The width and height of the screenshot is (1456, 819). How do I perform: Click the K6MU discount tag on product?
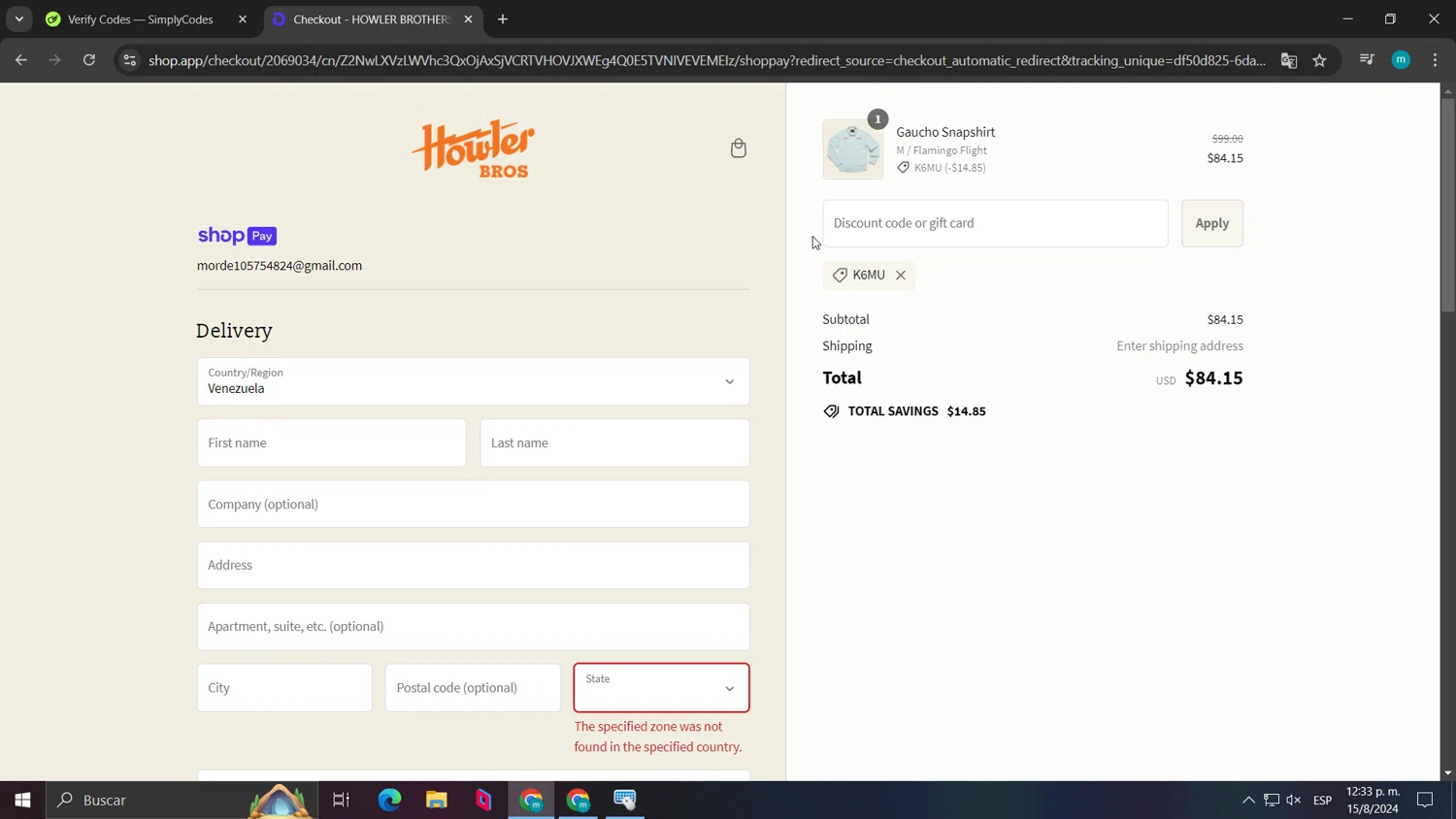tap(942, 168)
